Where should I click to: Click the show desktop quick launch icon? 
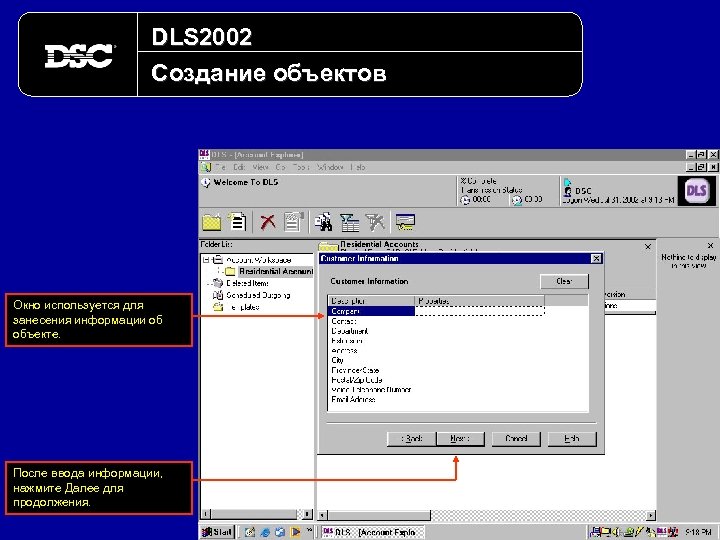click(250, 532)
